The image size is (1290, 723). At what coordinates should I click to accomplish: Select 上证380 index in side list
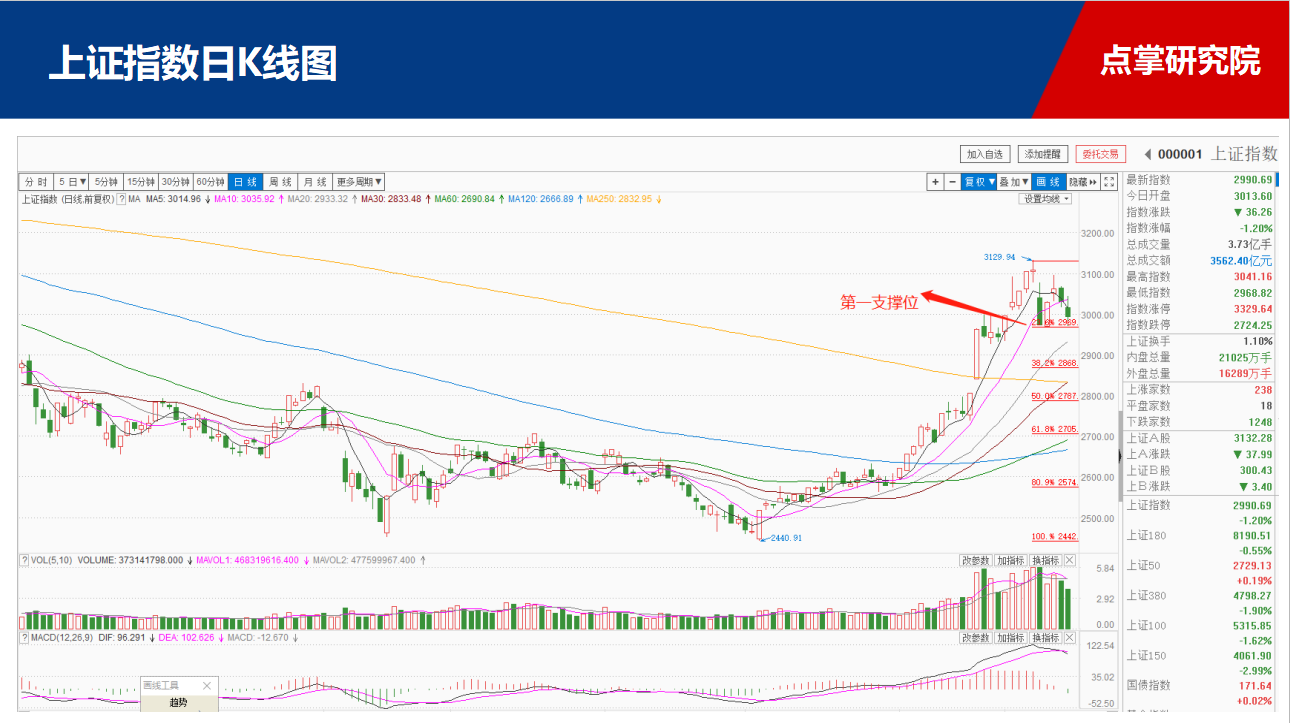[x=1199, y=602]
